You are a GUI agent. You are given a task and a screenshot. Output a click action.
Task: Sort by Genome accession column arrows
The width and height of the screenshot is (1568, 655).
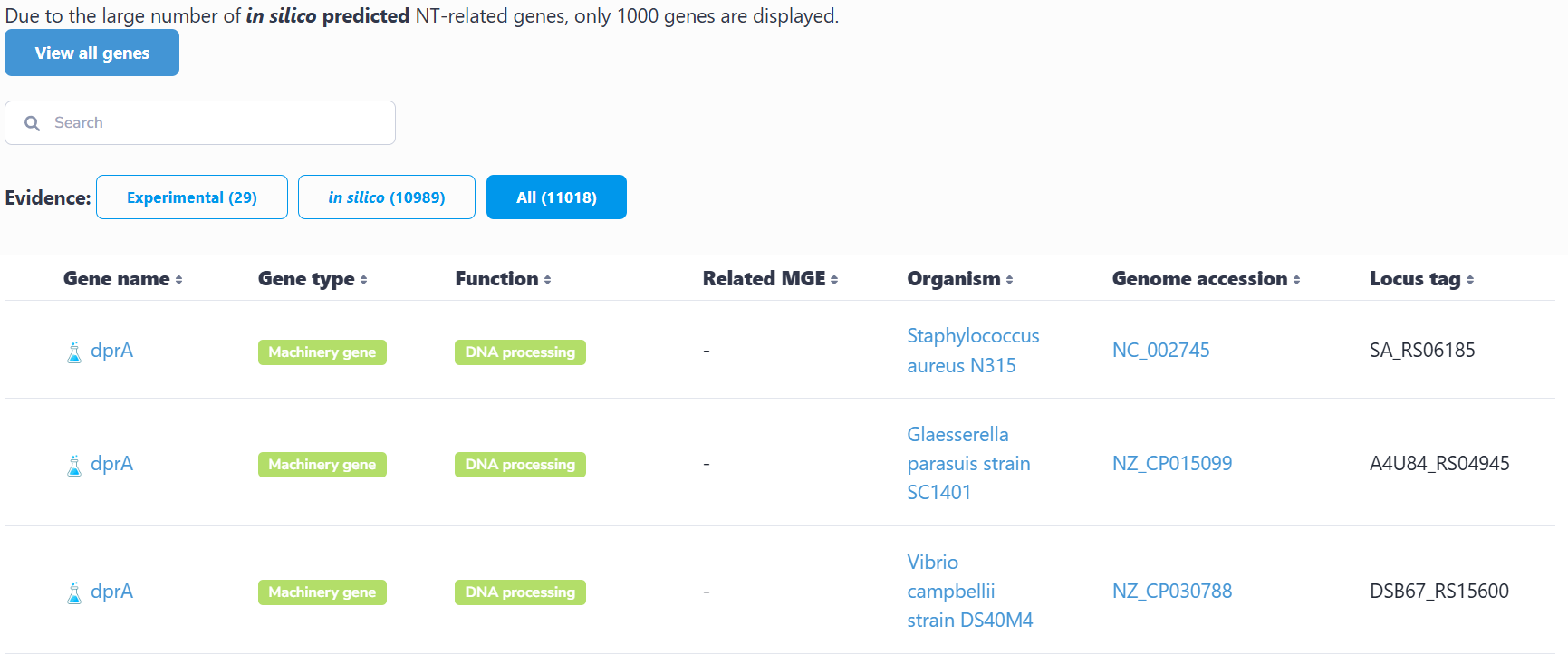pos(1297,280)
